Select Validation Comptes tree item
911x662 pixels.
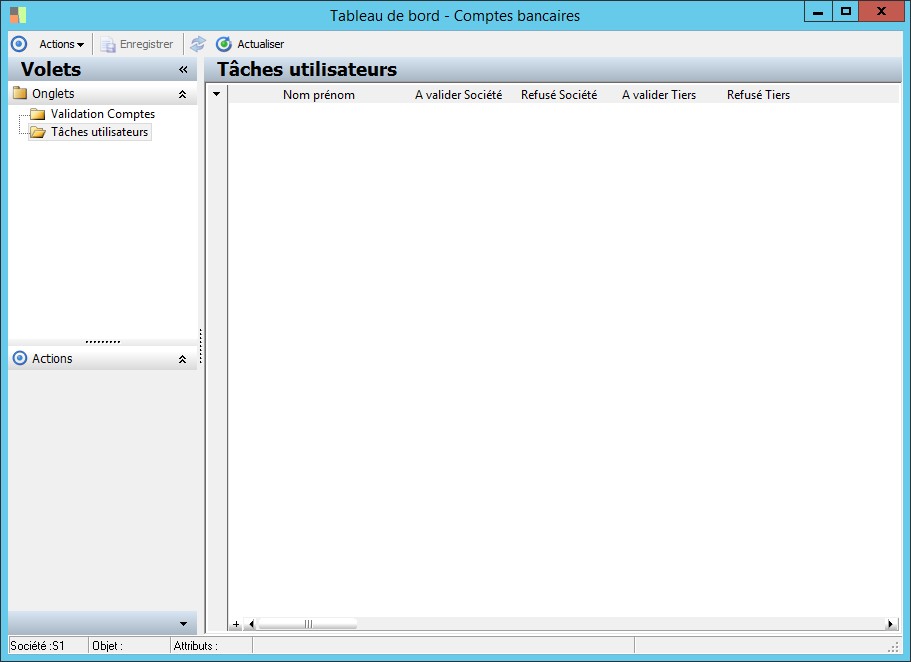point(103,114)
